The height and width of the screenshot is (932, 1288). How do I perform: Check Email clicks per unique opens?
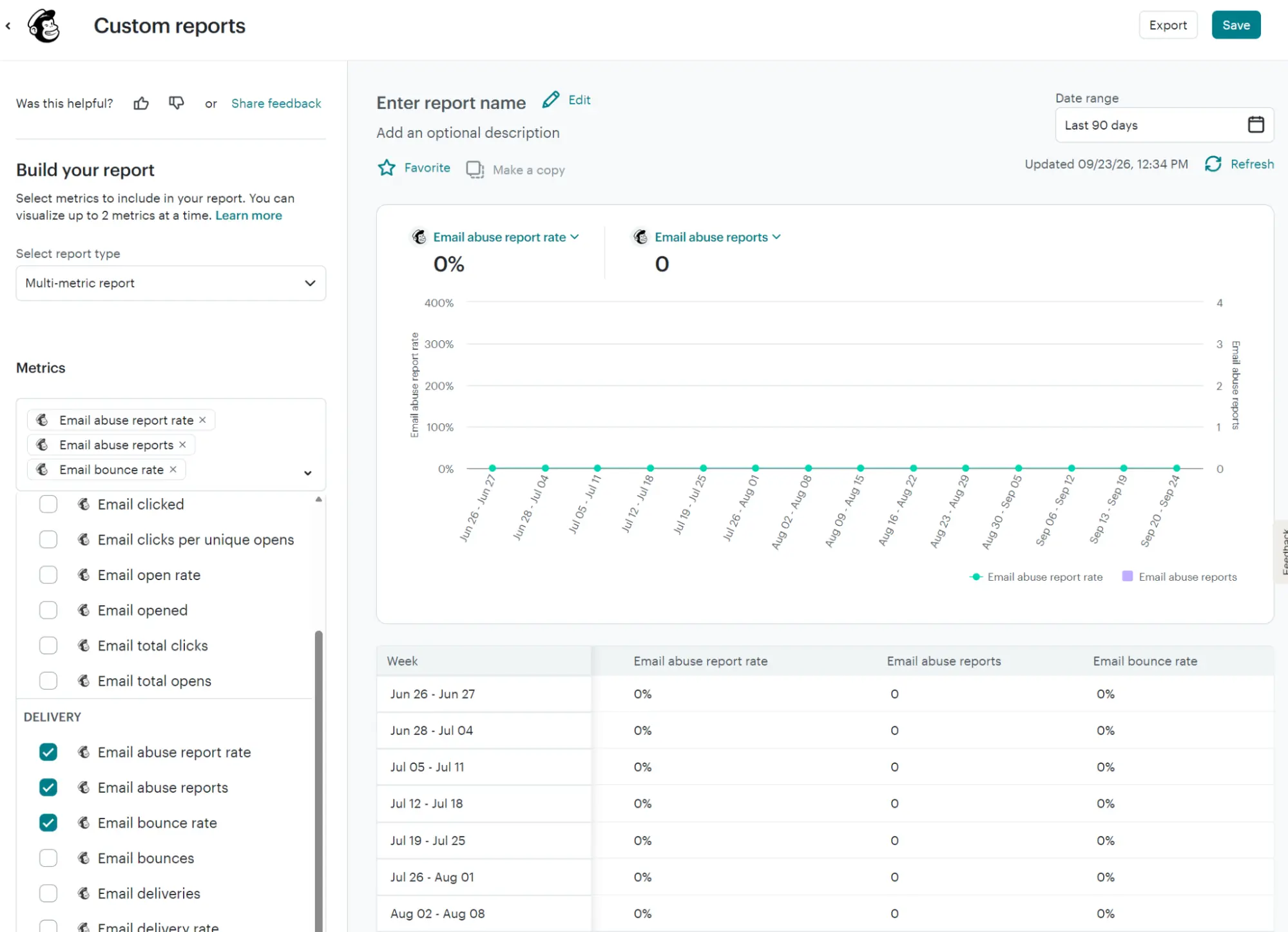[48, 539]
